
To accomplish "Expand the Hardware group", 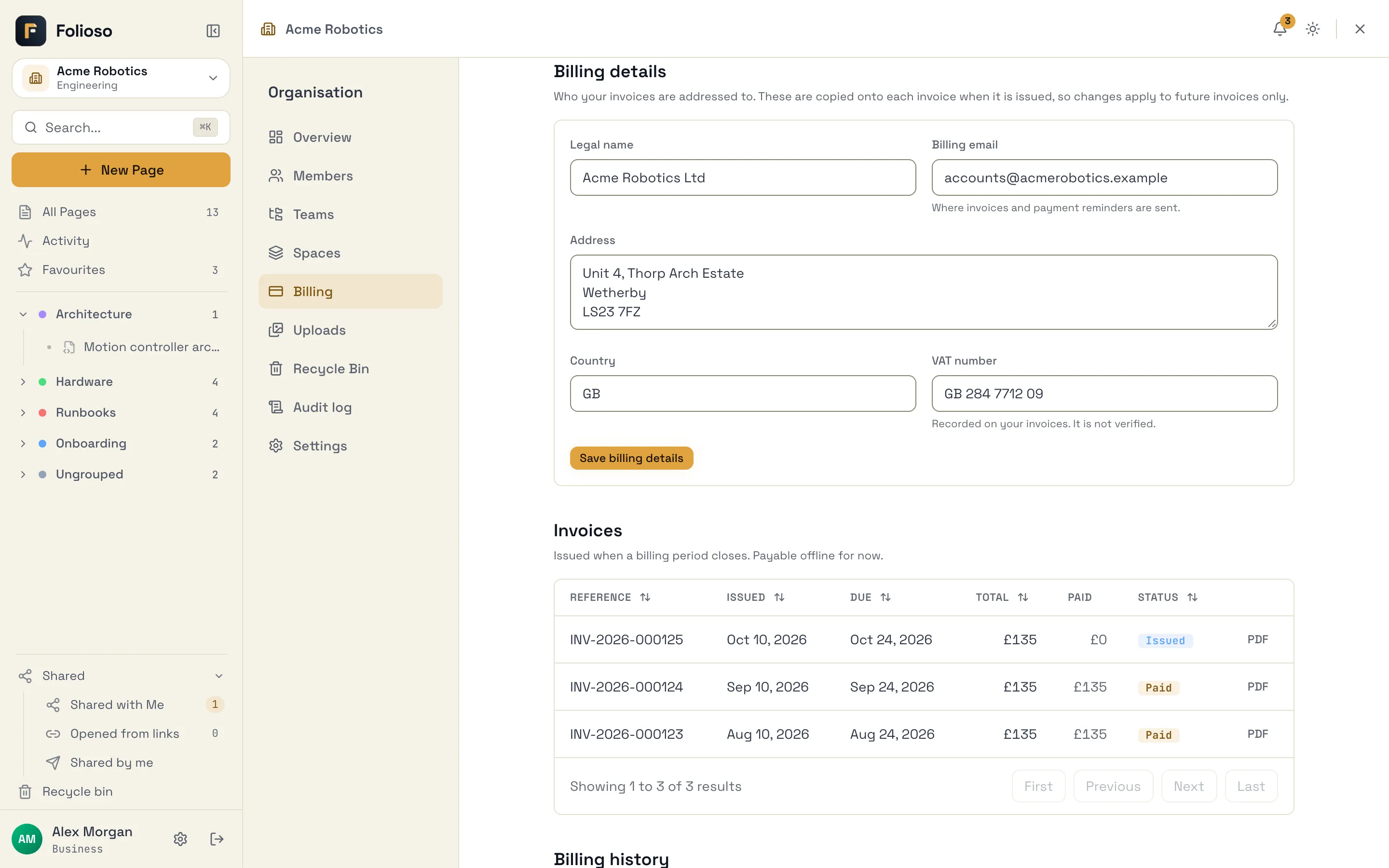I will (23, 382).
